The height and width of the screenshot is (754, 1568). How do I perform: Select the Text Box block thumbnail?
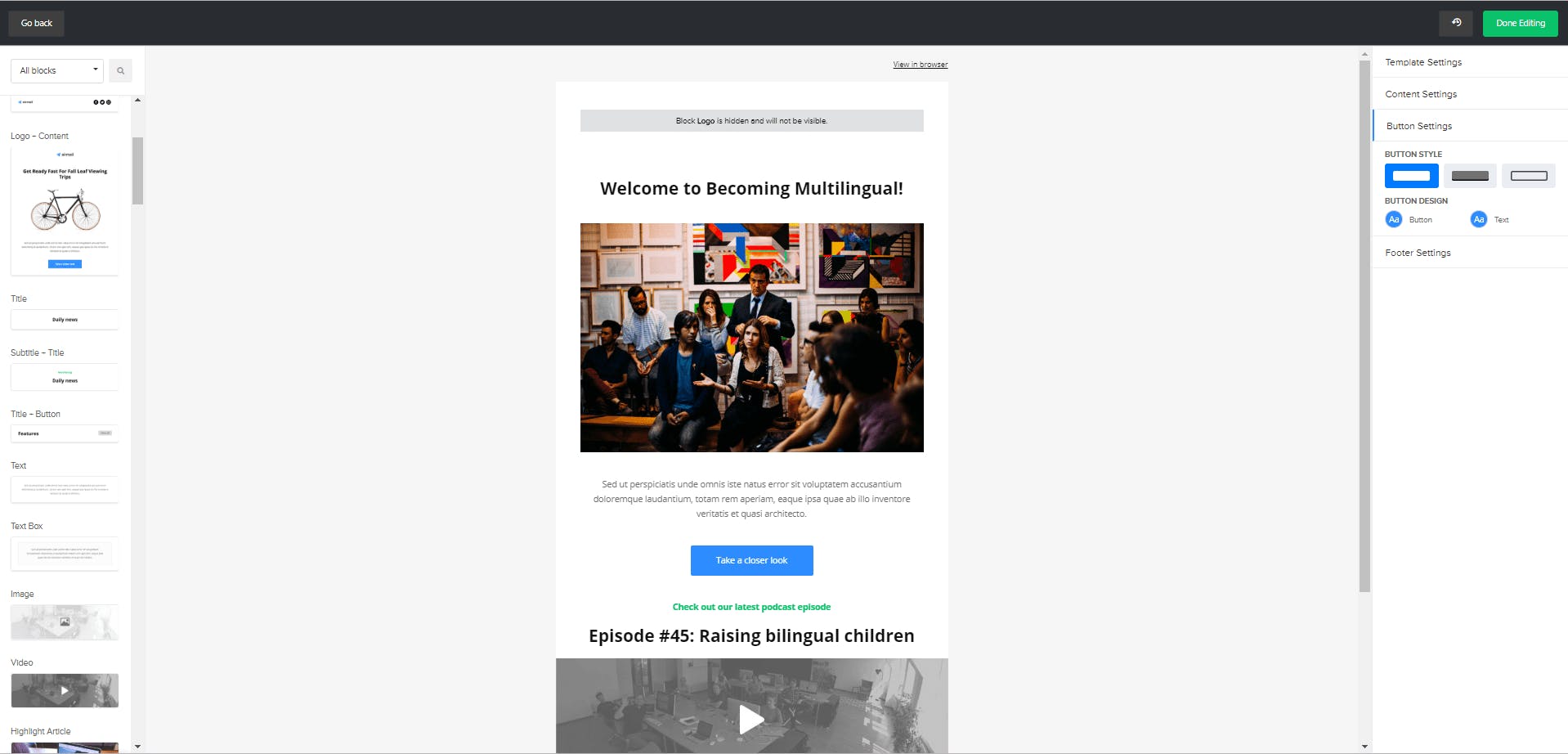[65, 554]
